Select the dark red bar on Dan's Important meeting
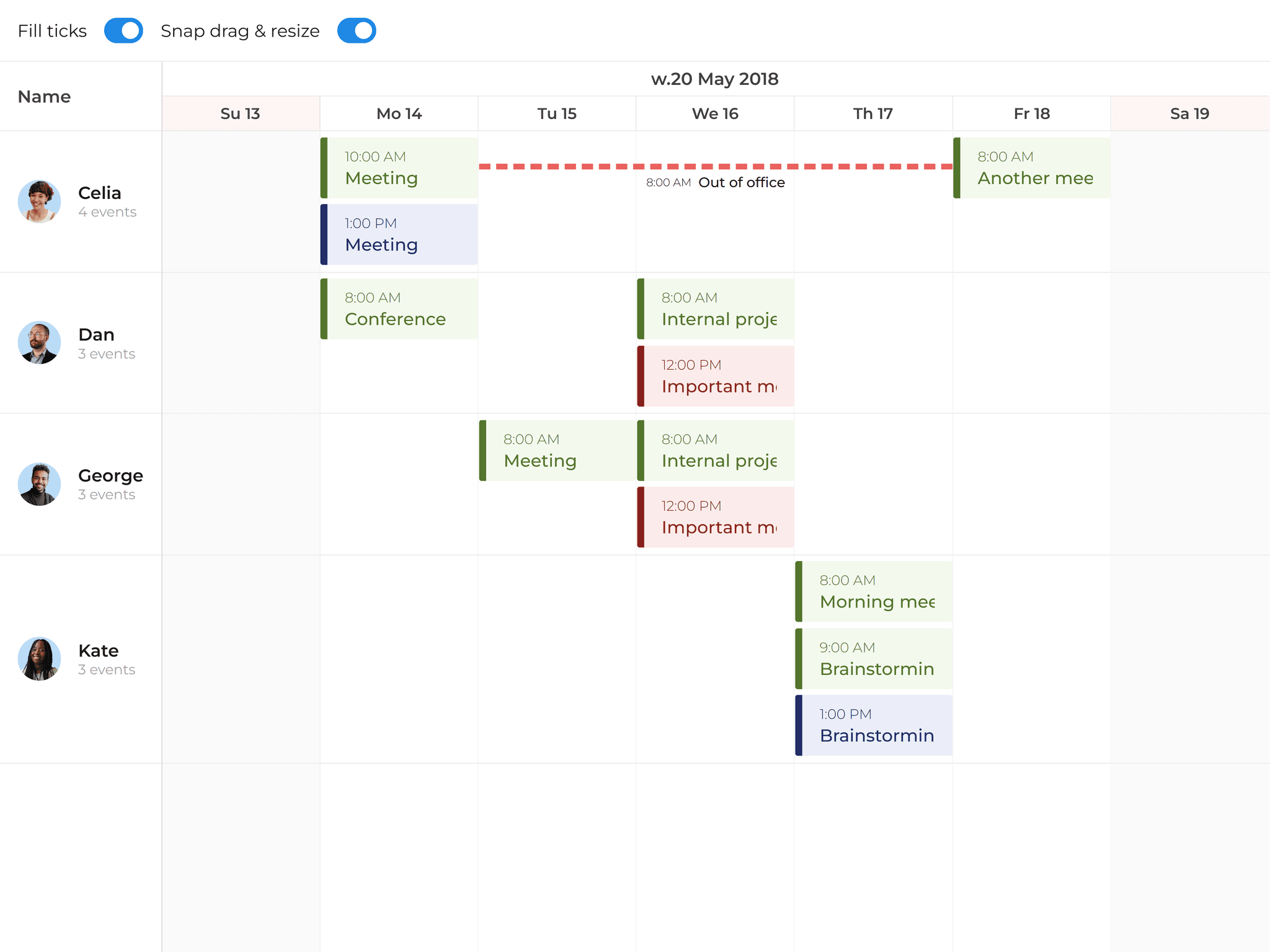The height and width of the screenshot is (952, 1270). point(641,376)
